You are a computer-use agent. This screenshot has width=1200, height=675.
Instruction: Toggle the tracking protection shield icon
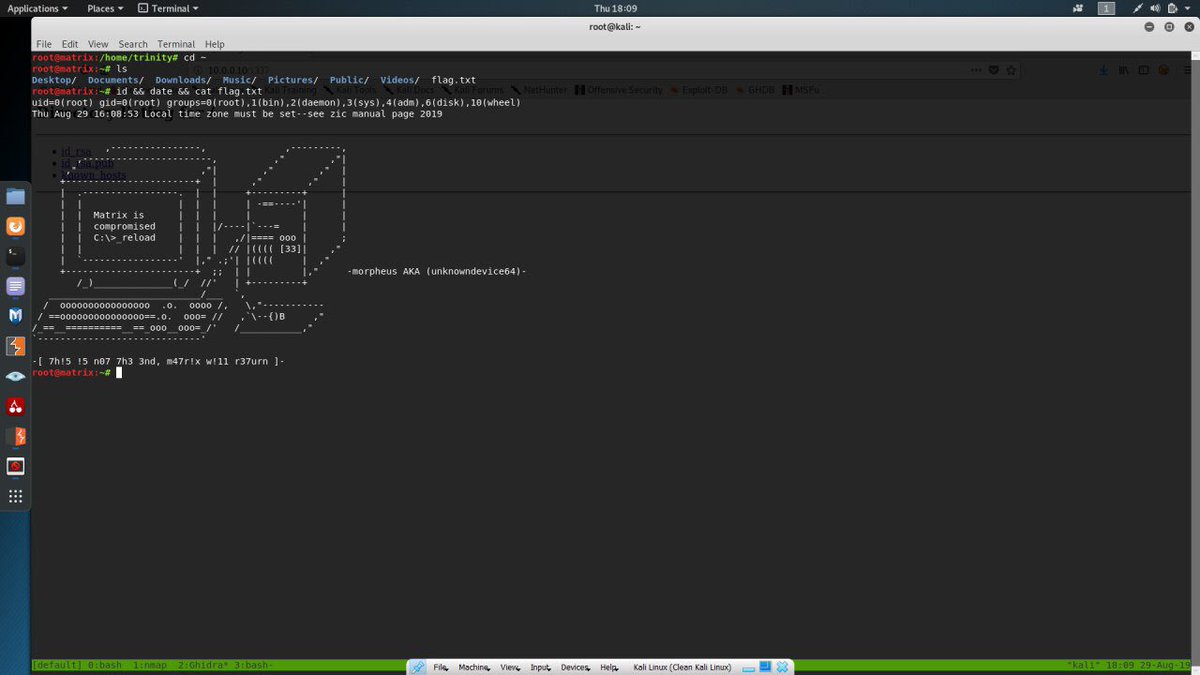point(994,70)
